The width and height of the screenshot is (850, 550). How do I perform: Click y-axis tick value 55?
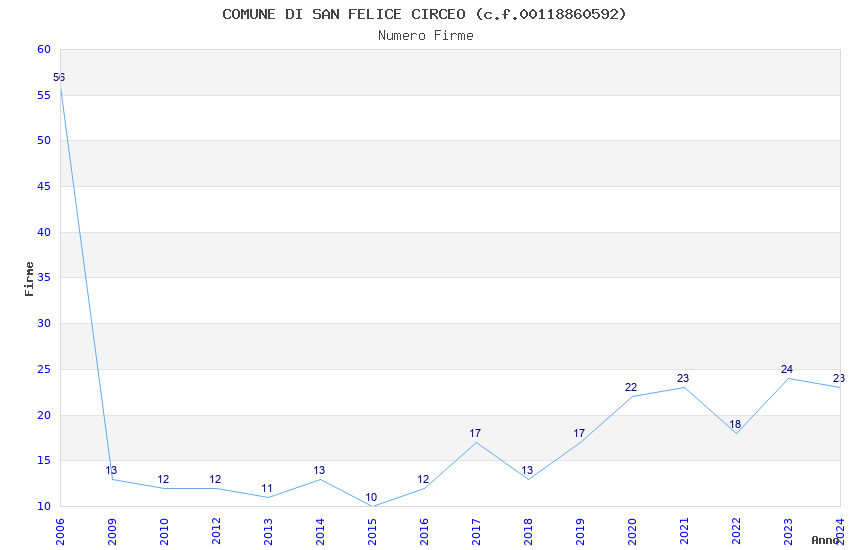(44, 95)
